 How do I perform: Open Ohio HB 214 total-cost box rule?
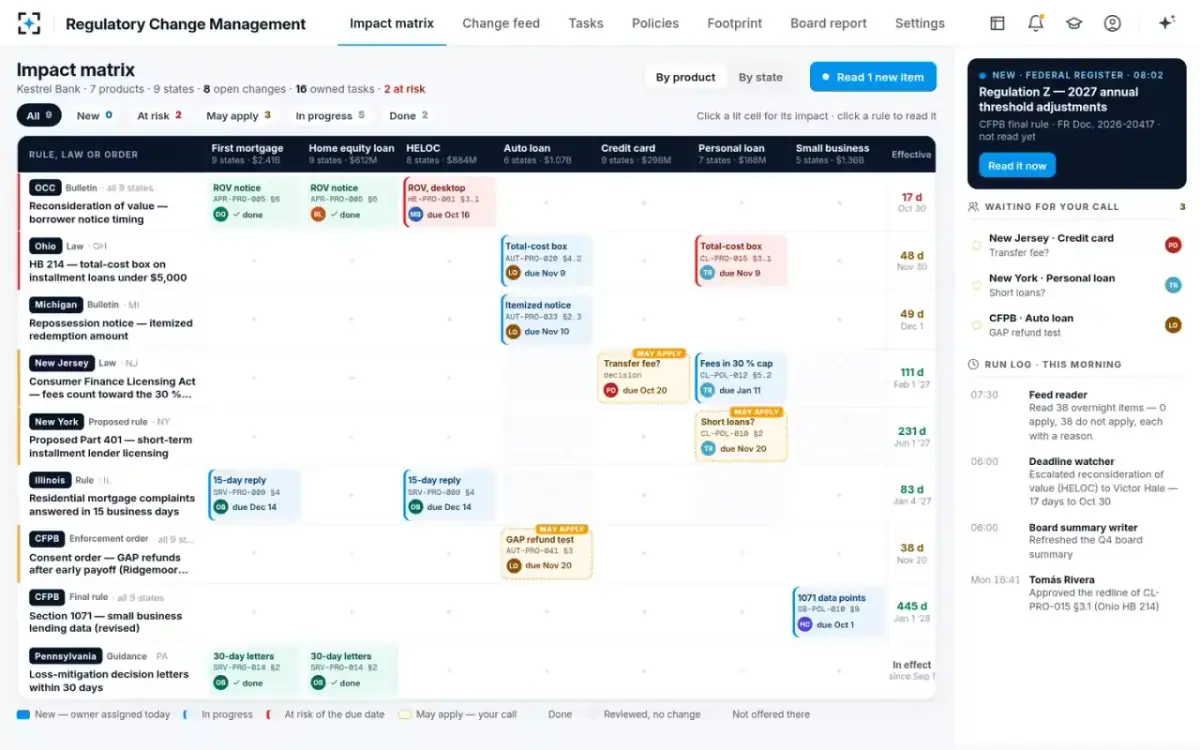click(x=110, y=261)
